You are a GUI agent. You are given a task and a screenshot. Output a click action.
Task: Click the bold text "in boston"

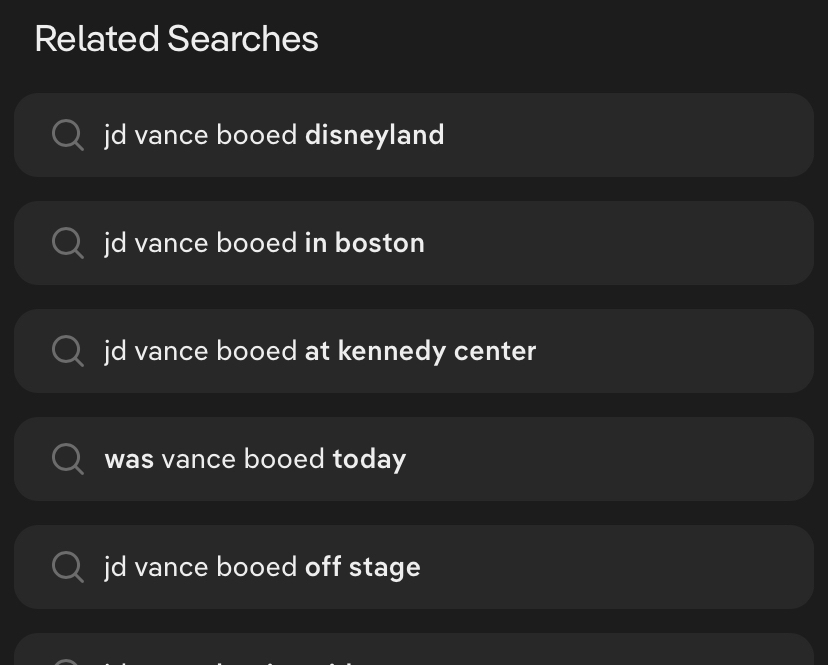coord(364,243)
